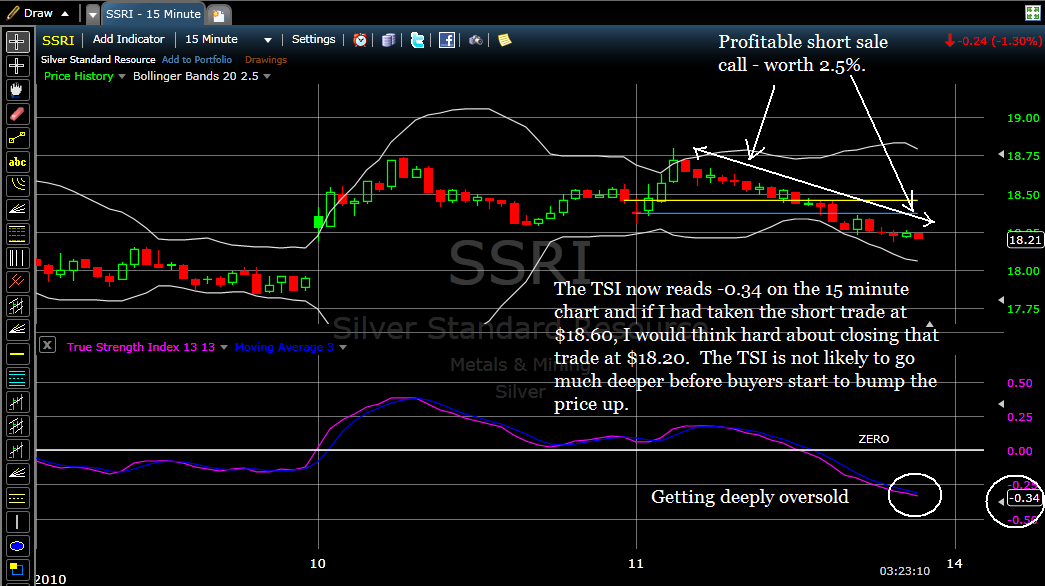Click the 19.00 price scale value
This screenshot has height=586, width=1045.
pyautogui.click(x=1023, y=118)
